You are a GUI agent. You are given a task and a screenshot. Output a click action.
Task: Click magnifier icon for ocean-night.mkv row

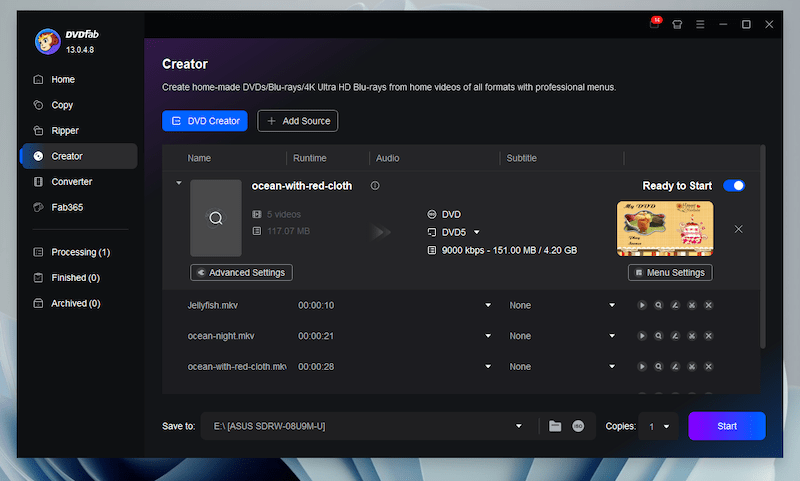point(658,336)
